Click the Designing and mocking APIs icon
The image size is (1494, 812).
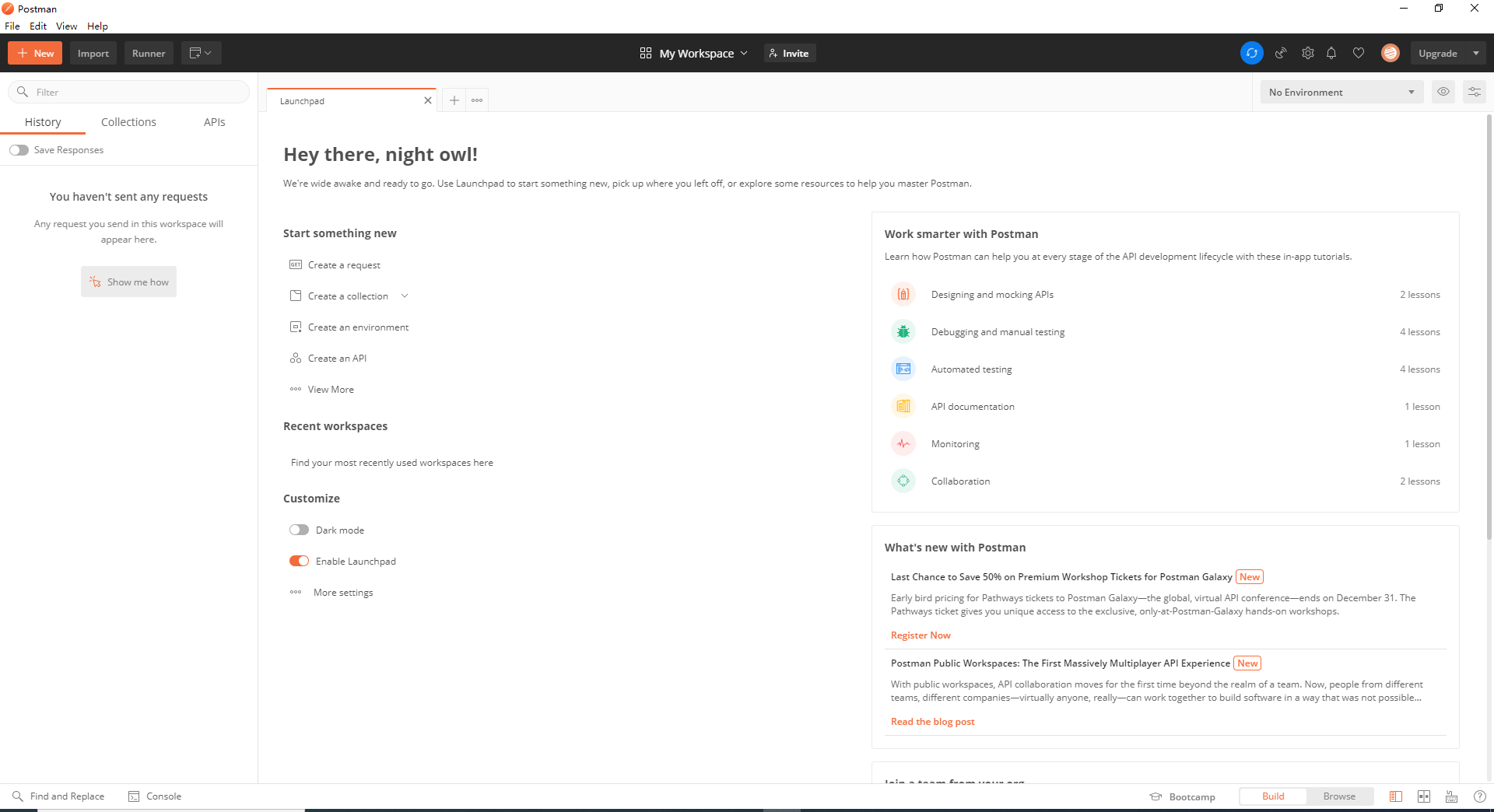click(x=903, y=295)
